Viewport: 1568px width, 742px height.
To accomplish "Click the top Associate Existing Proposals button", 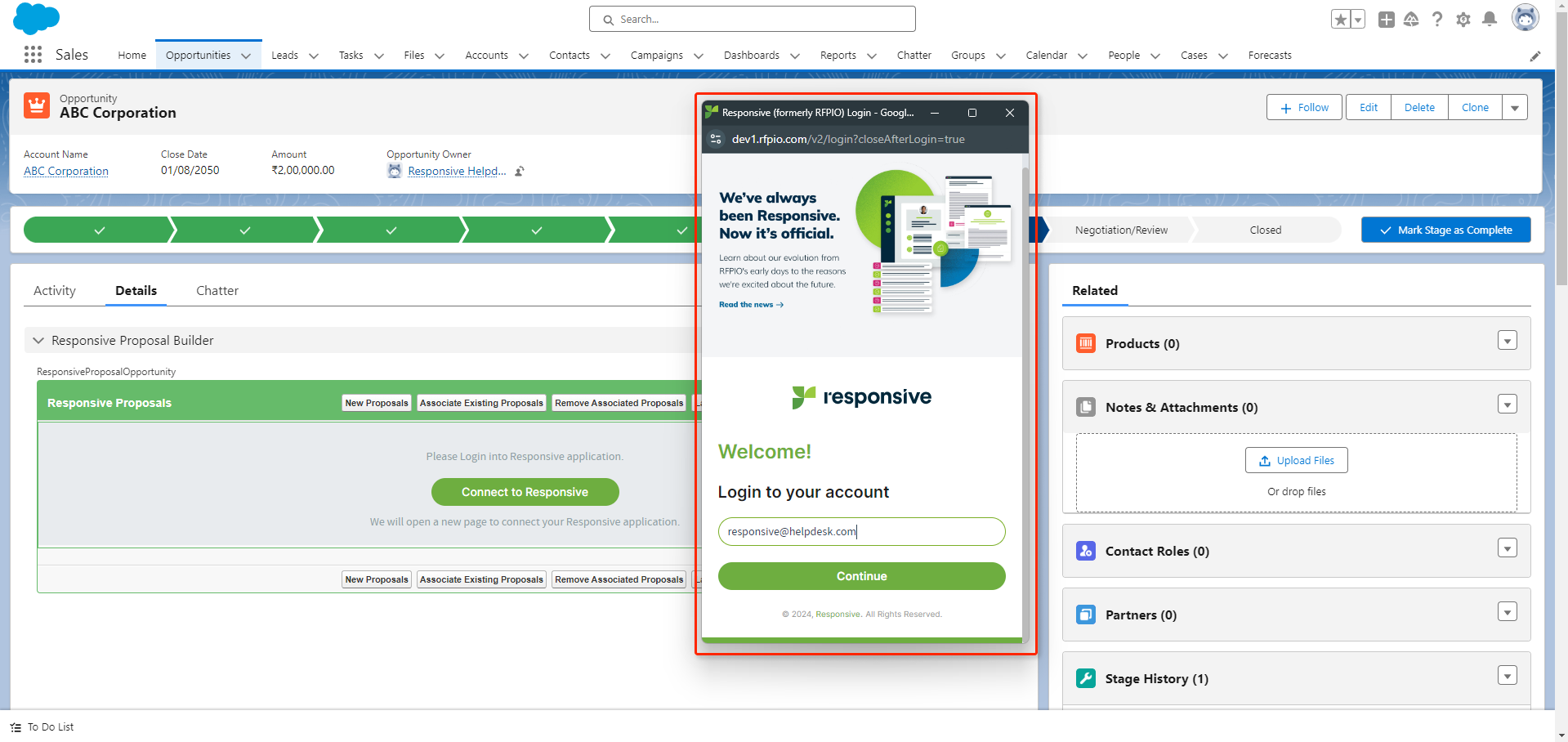I will point(481,403).
